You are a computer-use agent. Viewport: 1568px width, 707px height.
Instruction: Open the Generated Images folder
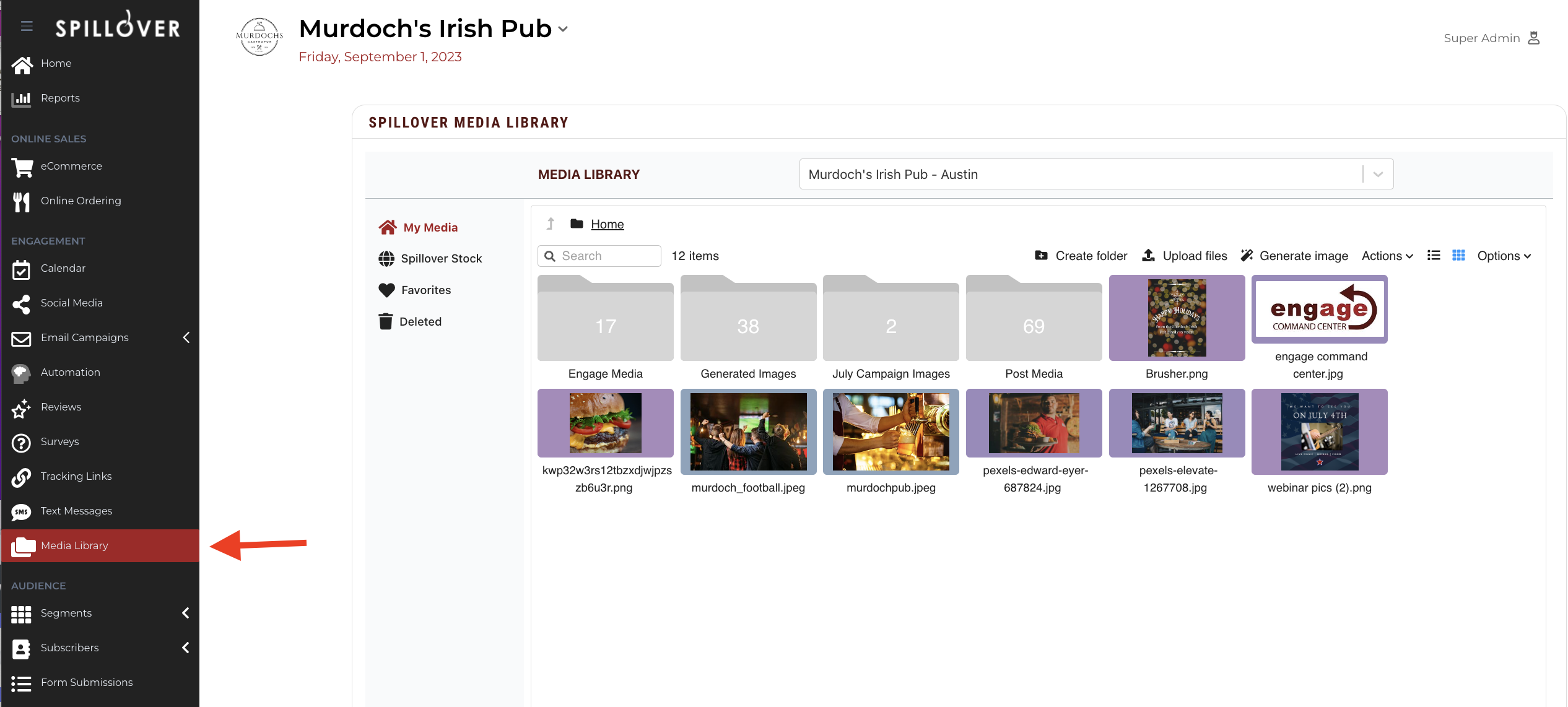748,322
